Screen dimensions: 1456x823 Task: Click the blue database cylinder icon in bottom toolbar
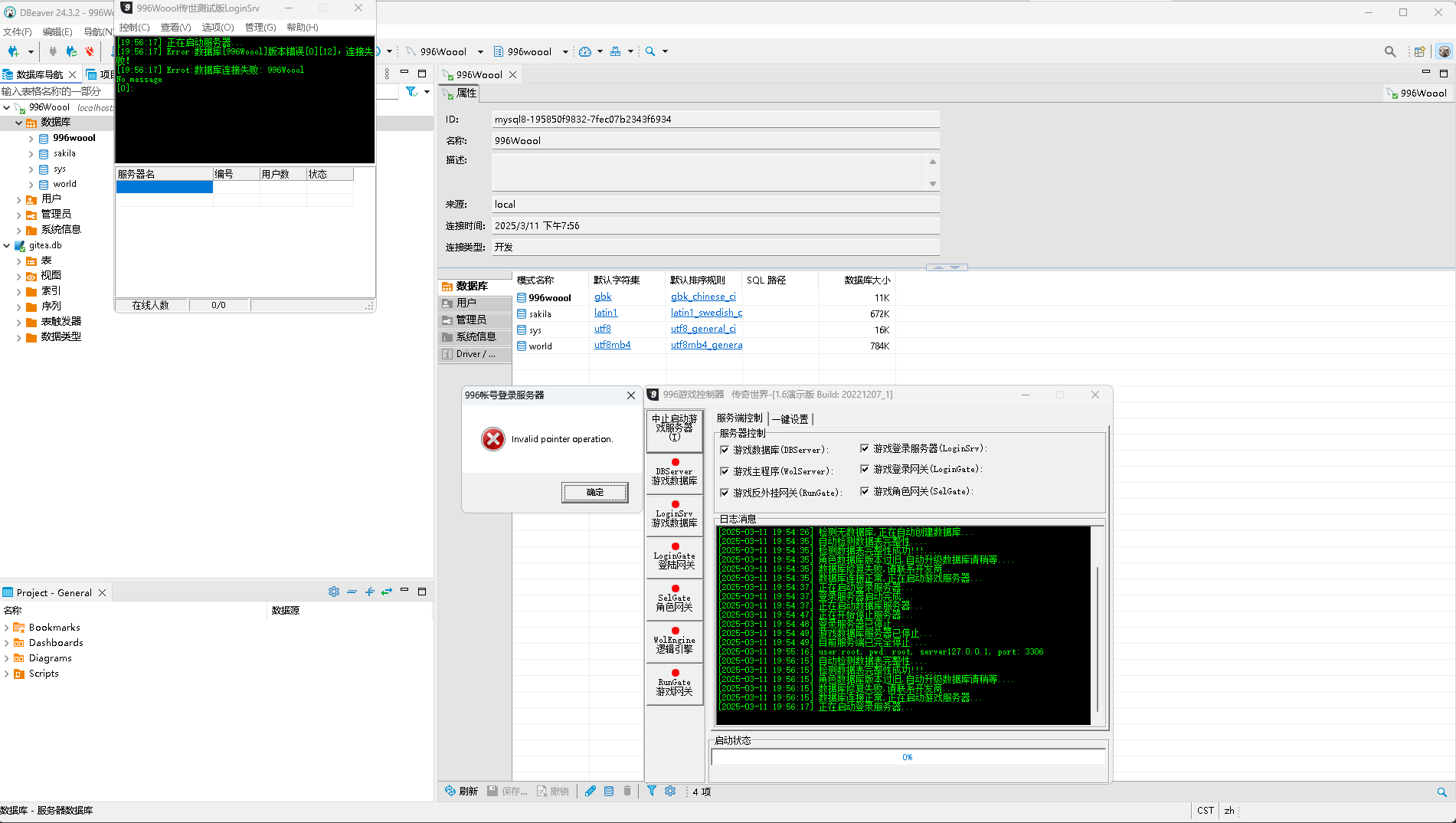coord(609,791)
